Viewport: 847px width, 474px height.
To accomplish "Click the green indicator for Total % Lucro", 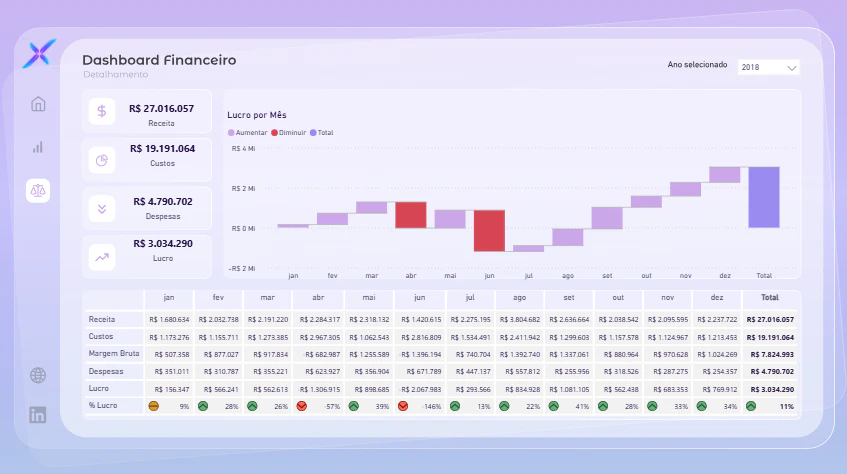I will pos(751,406).
